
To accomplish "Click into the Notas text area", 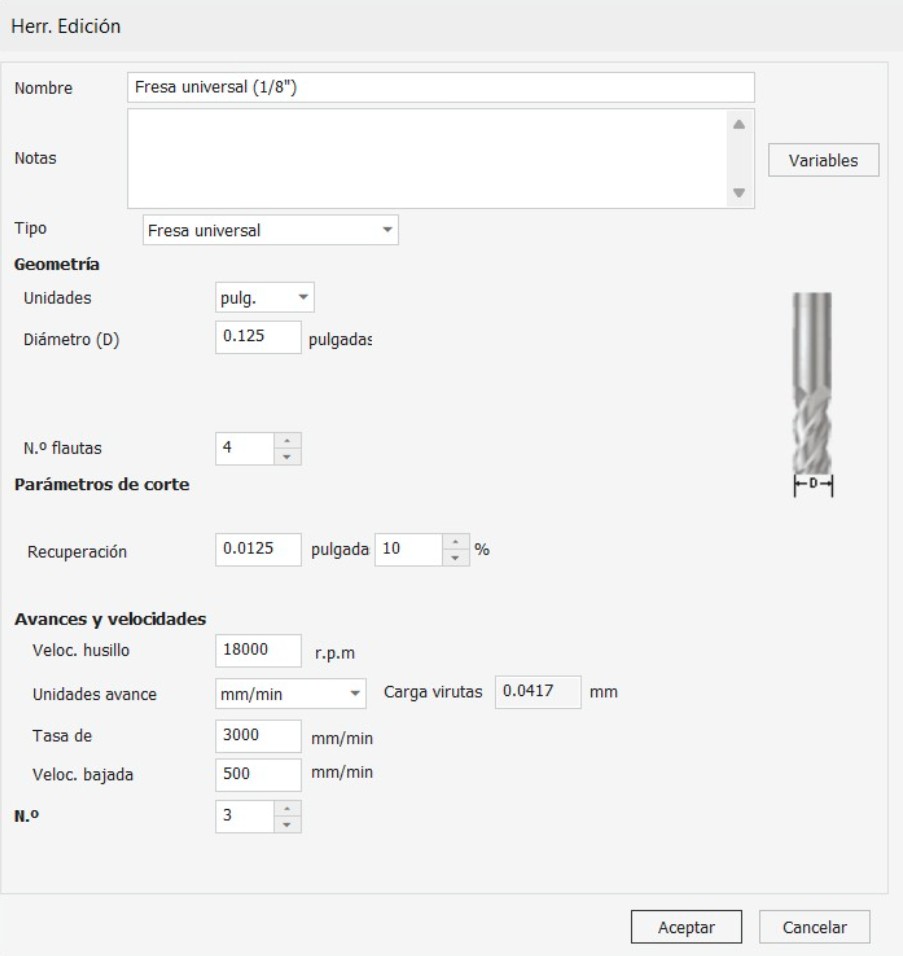I will tap(427, 159).
